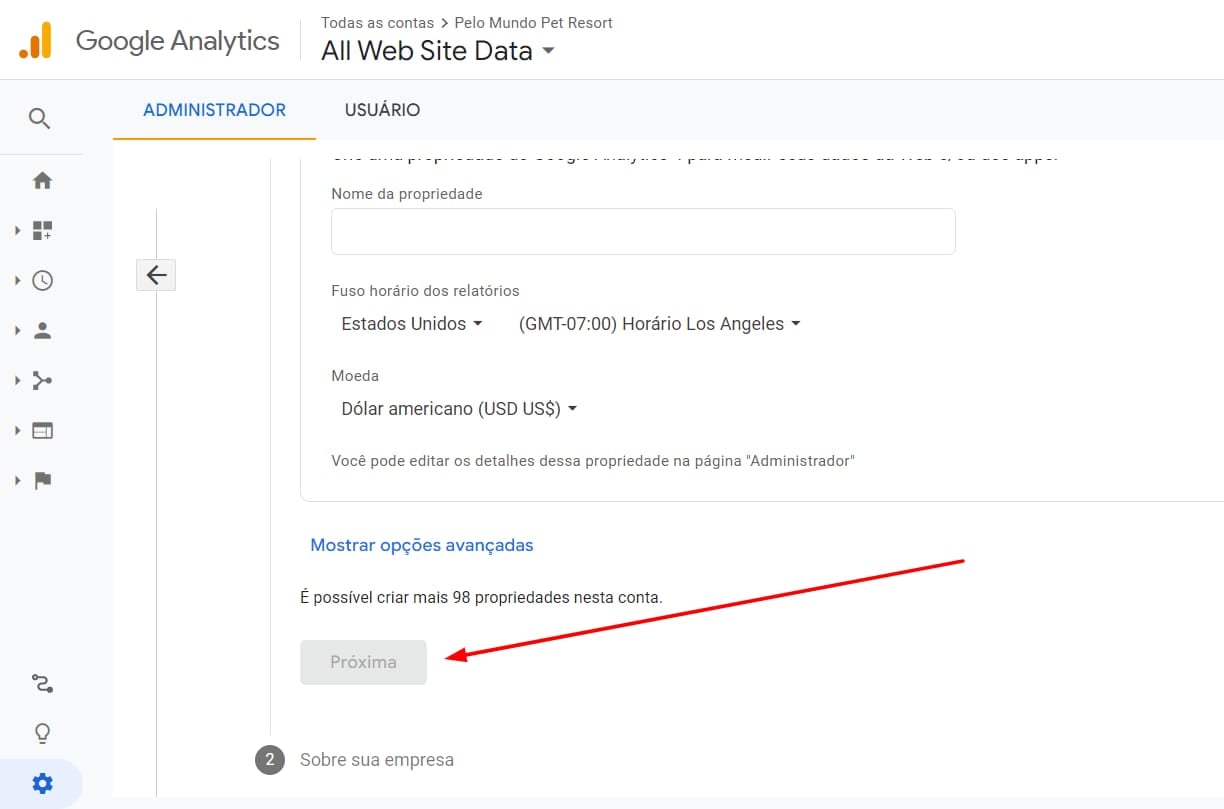The height and width of the screenshot is (809, 1224).
Task: Switch to the USUÁRIO tab
Action: click(382, 110)
